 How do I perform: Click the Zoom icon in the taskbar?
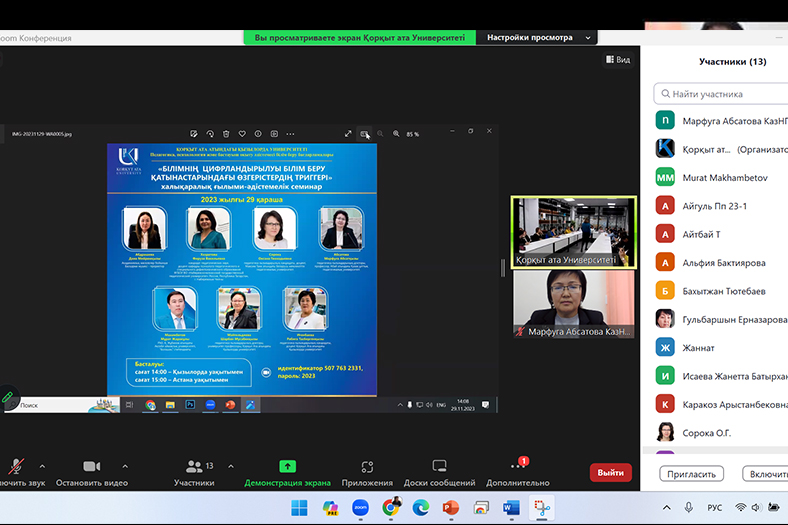point(360,508)
